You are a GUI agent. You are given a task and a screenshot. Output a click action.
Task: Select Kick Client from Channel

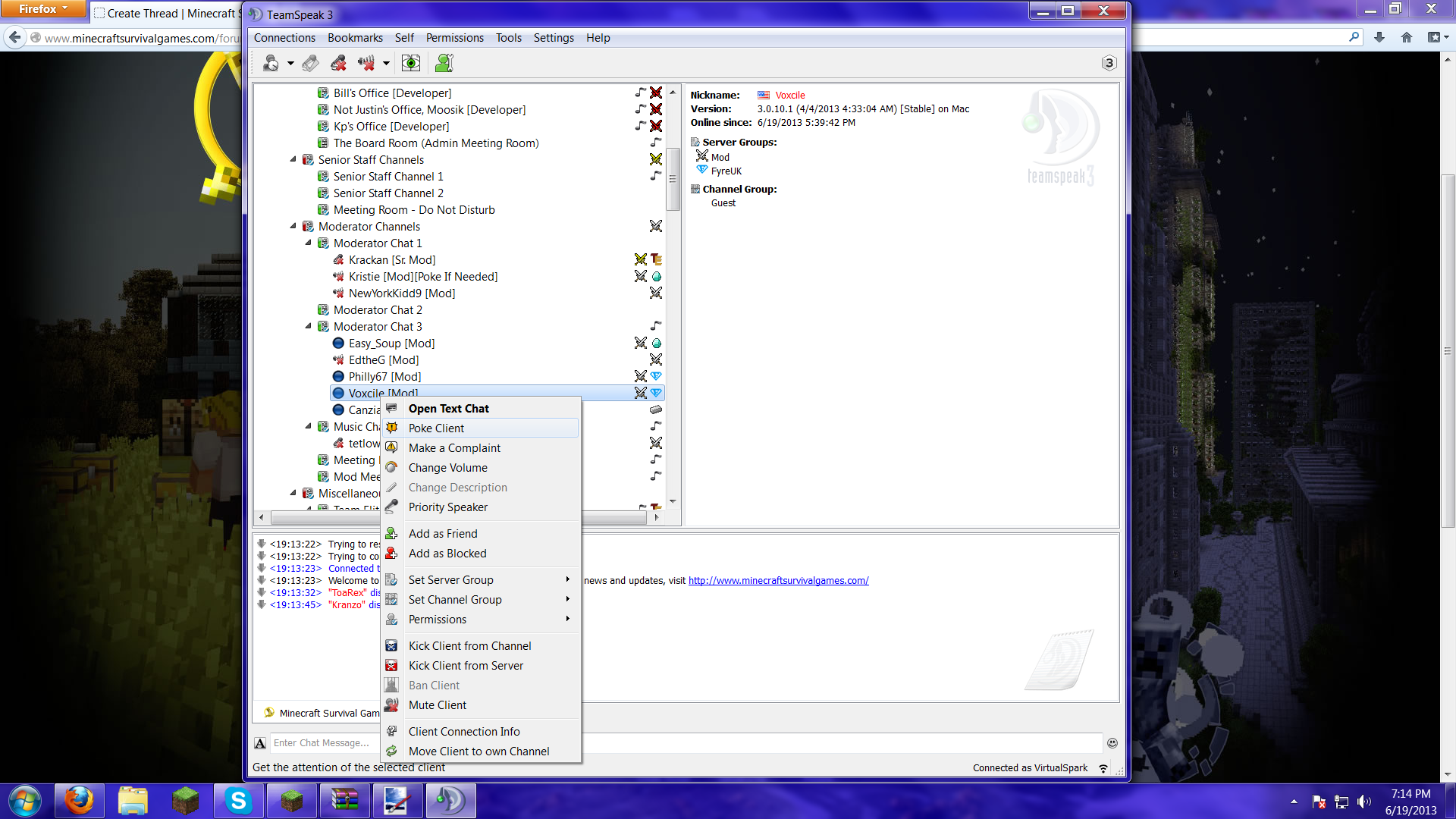point(481,646)
